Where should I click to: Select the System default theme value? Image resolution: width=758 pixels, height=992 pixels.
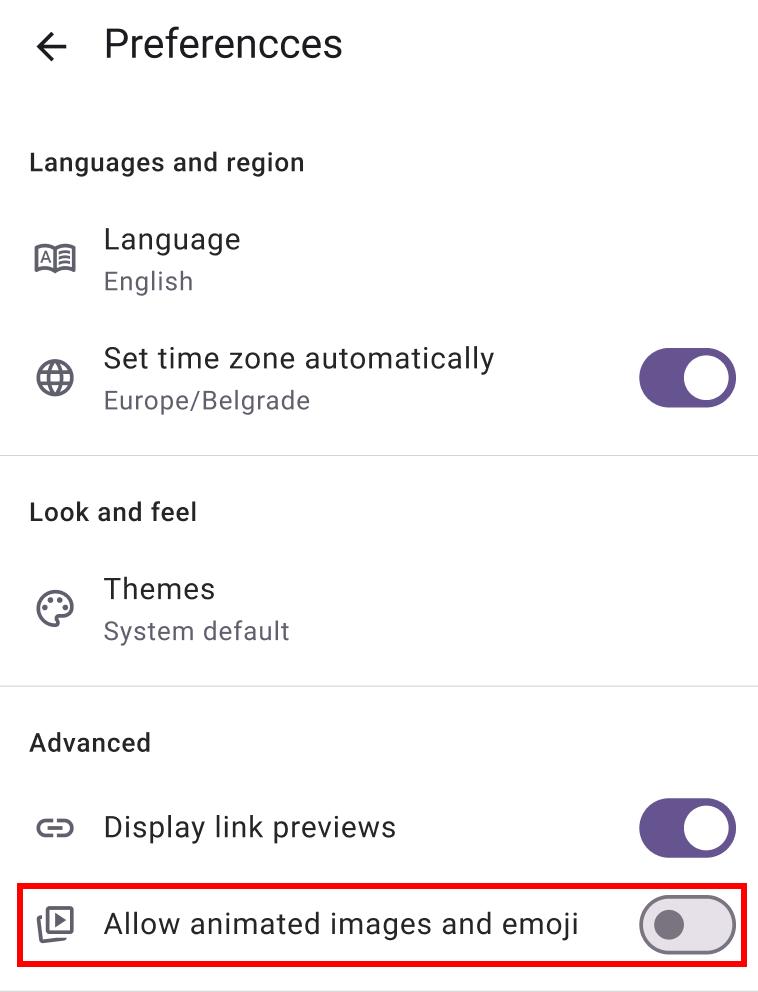coord(197,632)
